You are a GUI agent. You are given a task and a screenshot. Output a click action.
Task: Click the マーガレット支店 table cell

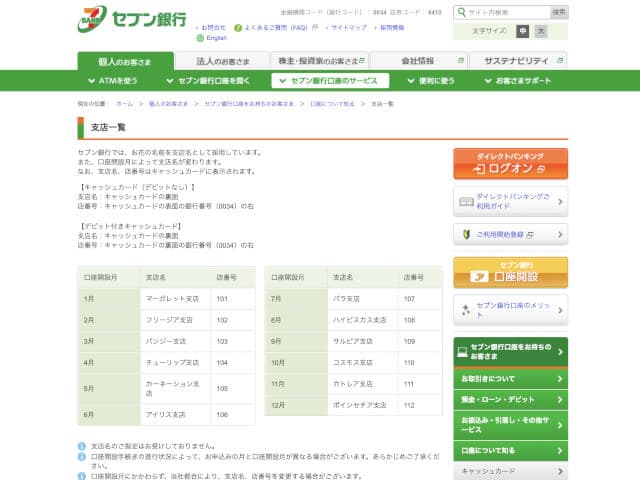click(176, 299)
